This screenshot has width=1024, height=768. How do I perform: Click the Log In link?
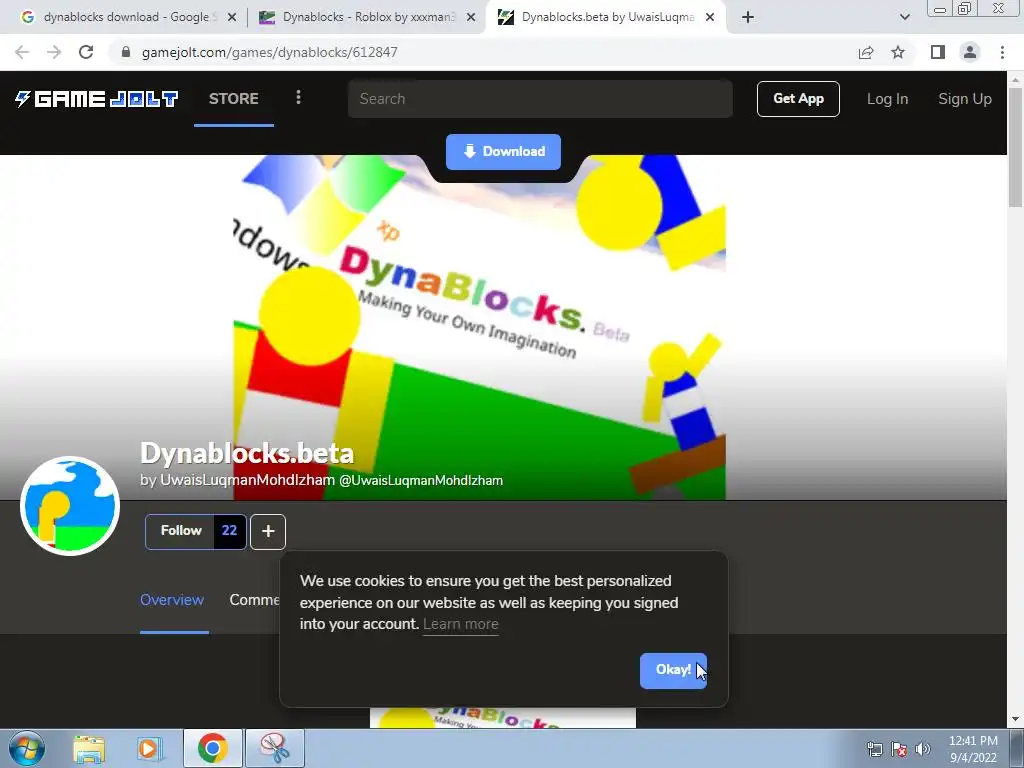(x=887, y=99)
